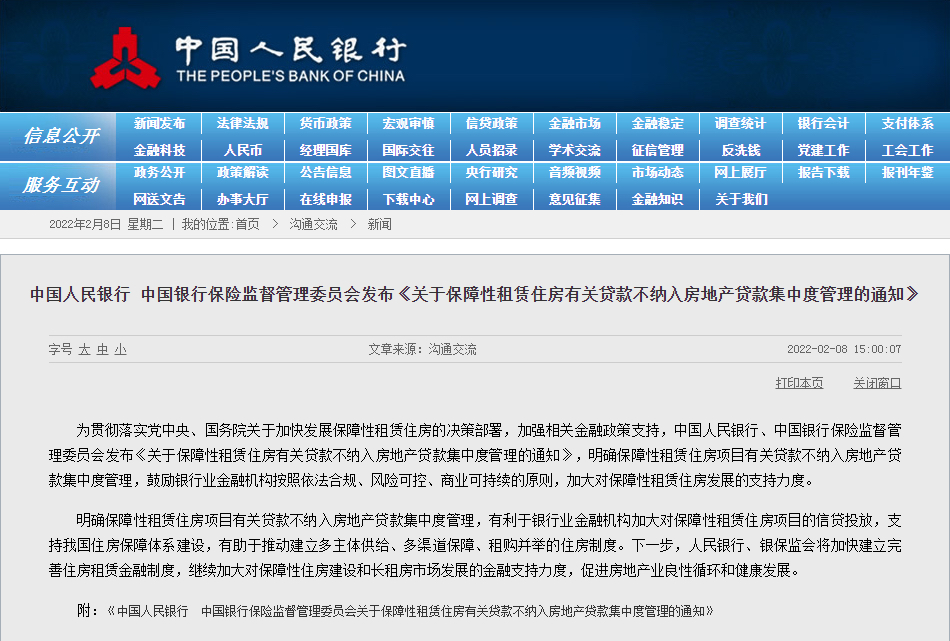Go to 金融科技 page
950x641 pixels.
pos(159,150)
